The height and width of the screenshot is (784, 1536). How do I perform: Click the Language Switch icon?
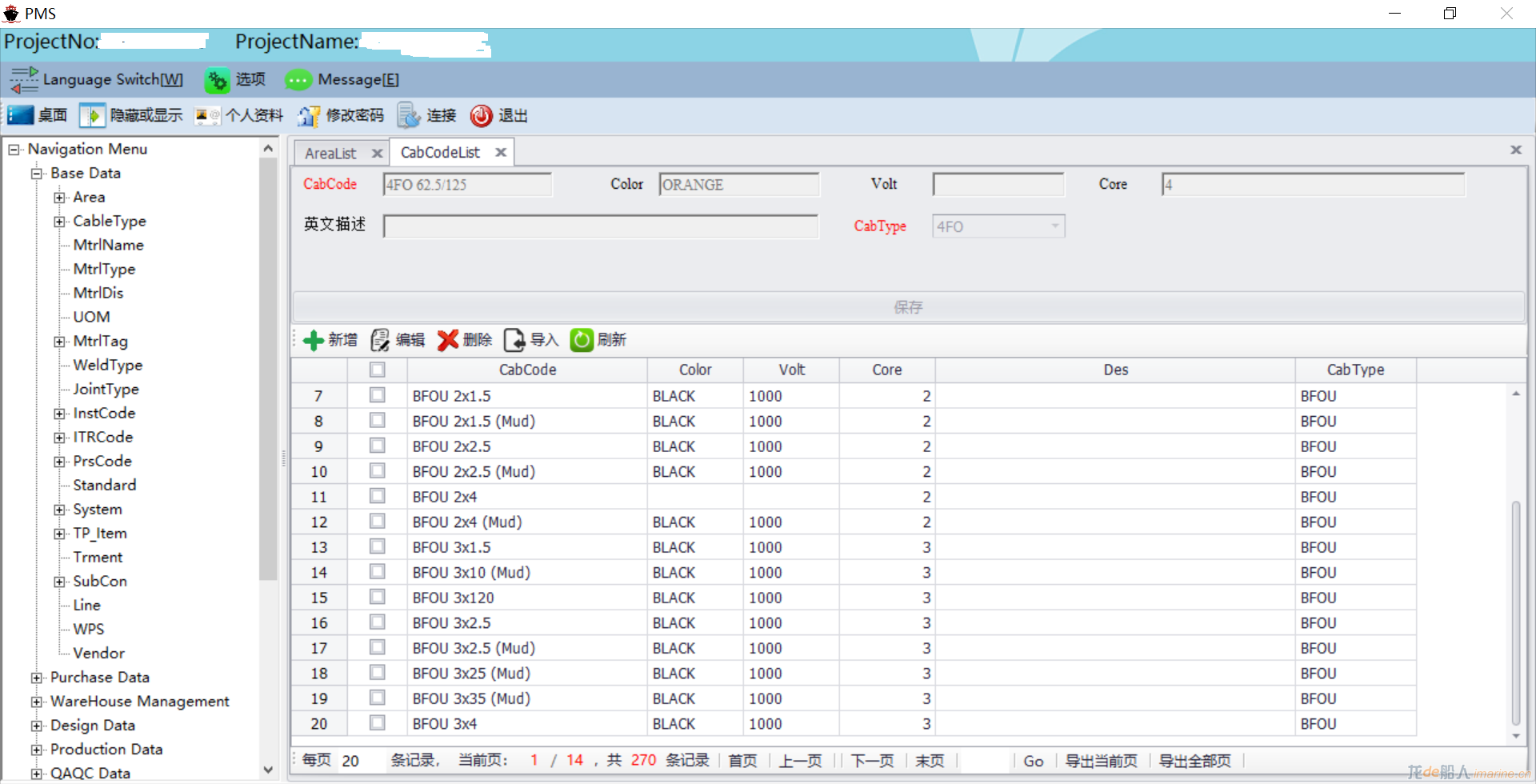click(x=23, y=79)
